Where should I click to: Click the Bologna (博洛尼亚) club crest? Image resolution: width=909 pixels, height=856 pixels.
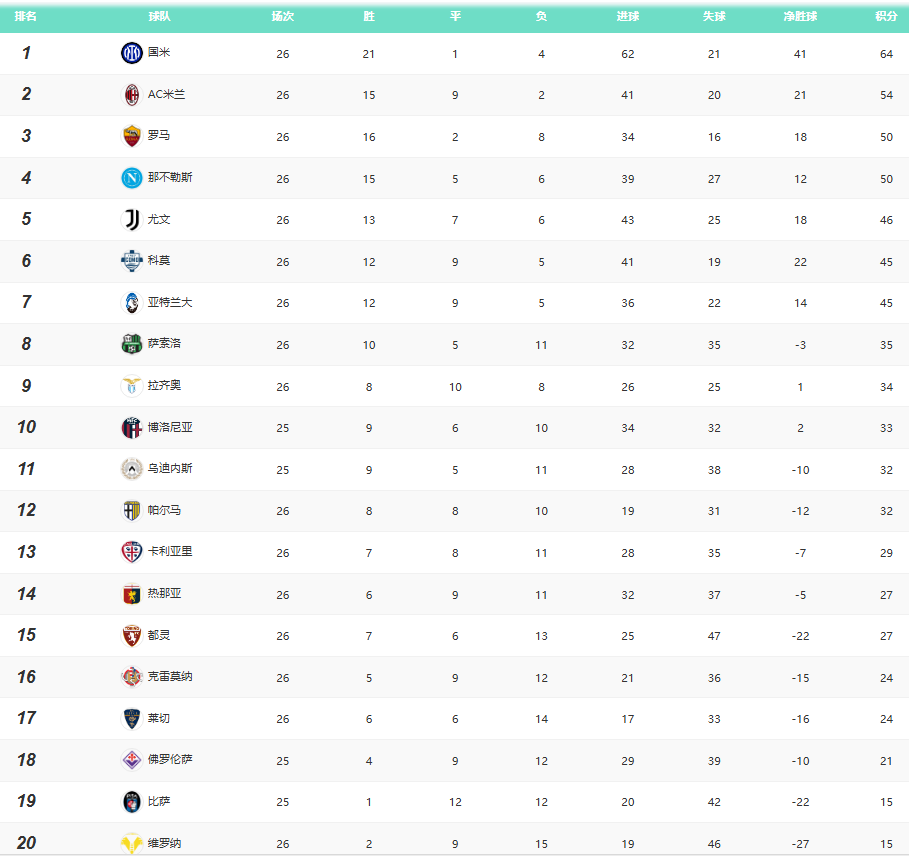click(x=131, y=428)
